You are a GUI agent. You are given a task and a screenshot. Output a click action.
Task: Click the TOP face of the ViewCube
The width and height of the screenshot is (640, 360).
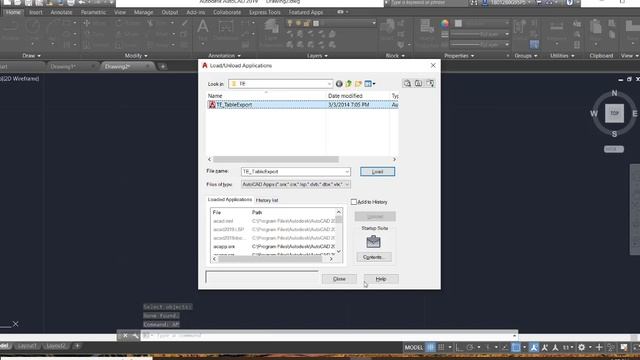click(614, 113)
